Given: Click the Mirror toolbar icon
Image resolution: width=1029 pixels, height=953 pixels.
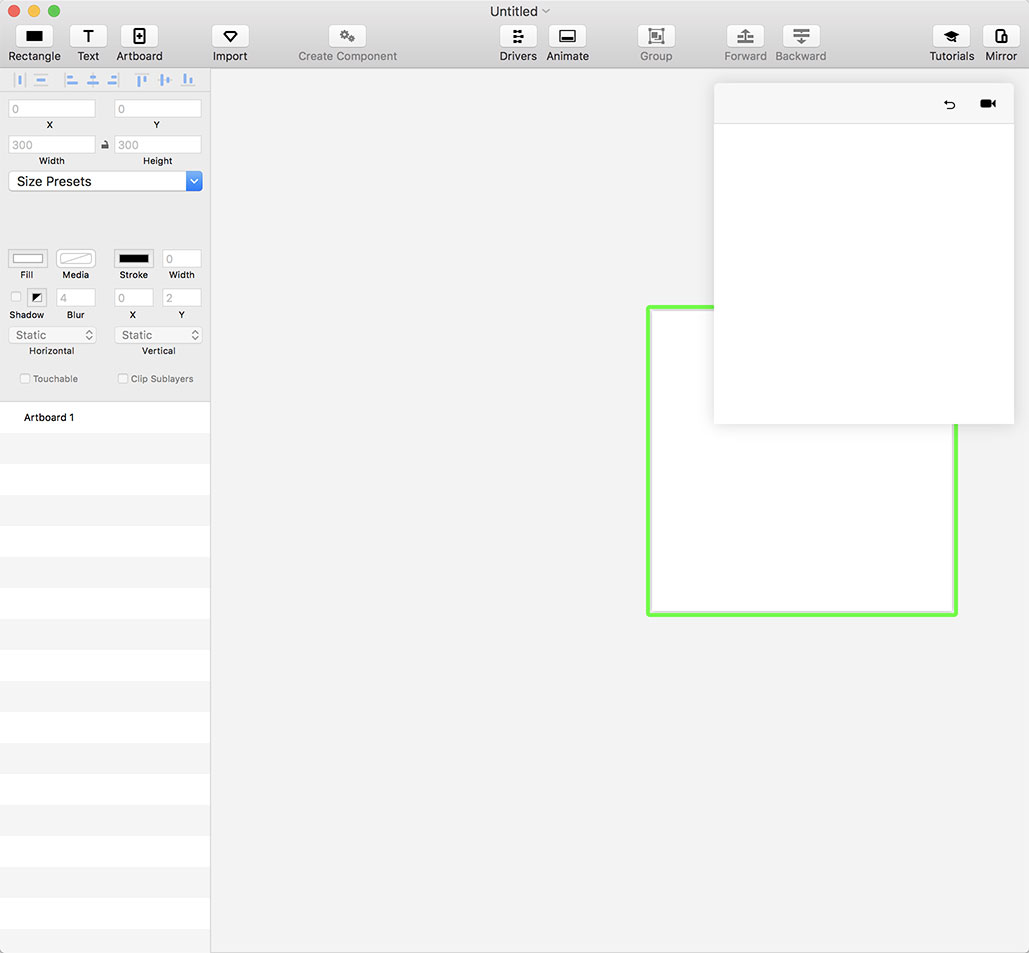Looking at the screenshot, I should click(x=1001, y=37).
